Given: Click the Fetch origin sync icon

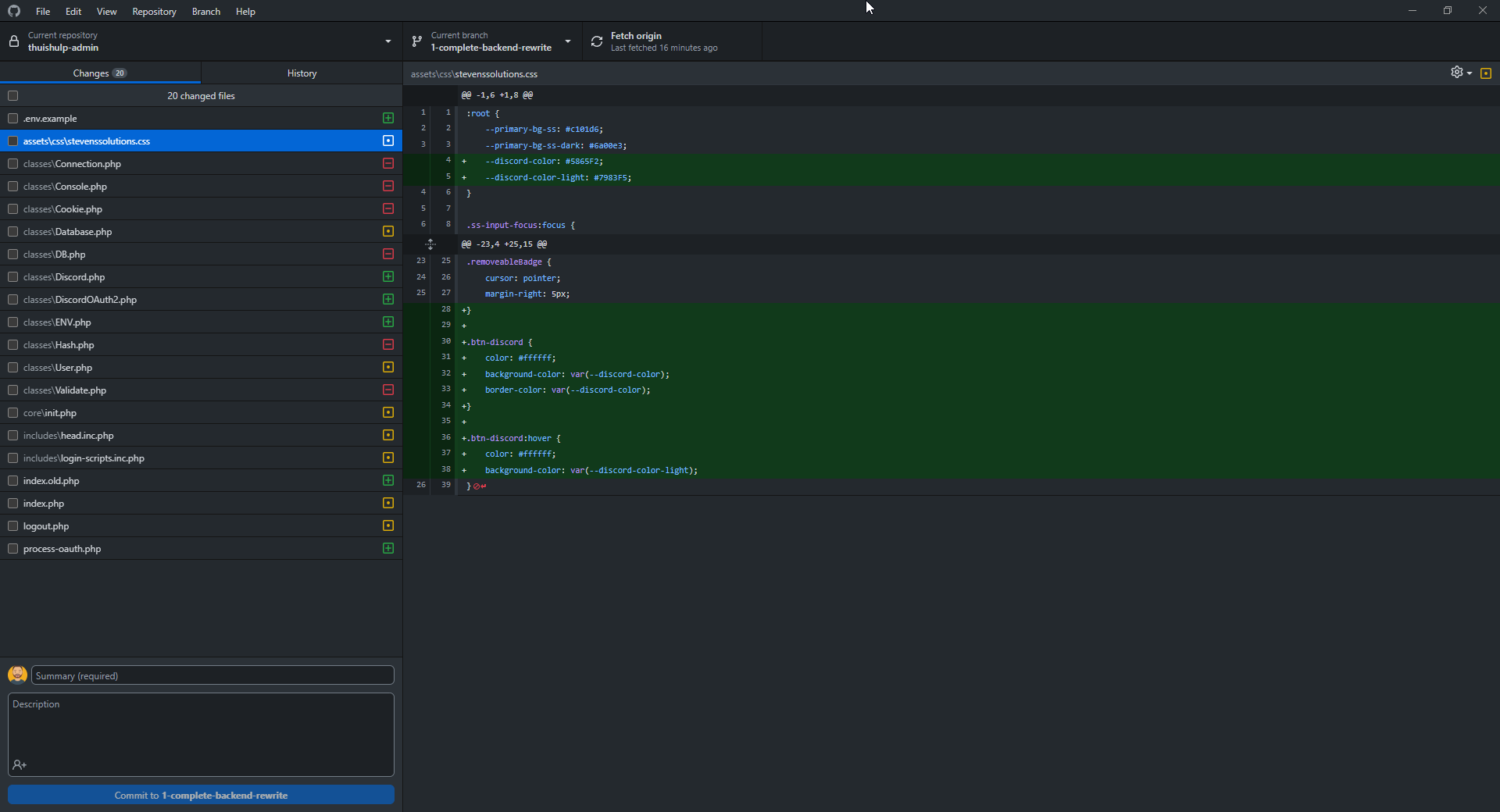Looking at the screenshot, I should [x=597, y=41].
